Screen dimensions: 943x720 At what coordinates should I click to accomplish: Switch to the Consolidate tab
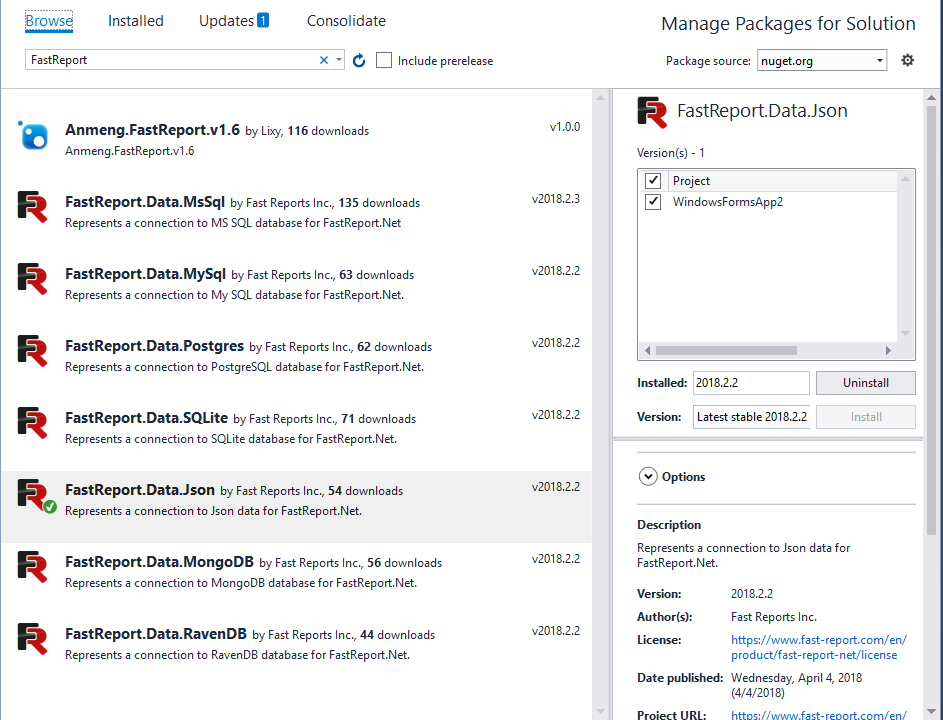pyautogui.click(x=346, y=21)
